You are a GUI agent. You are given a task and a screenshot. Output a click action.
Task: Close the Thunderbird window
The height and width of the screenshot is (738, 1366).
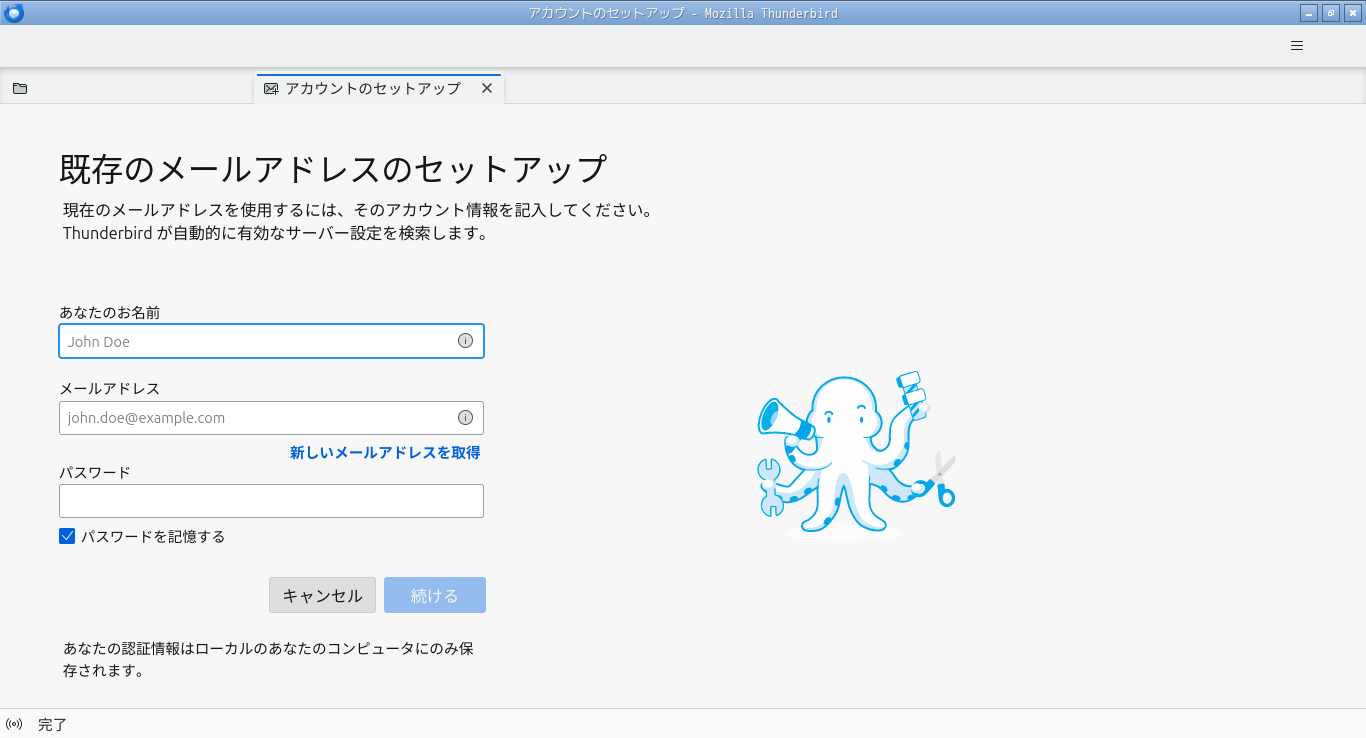click(x=1353, y=13)
